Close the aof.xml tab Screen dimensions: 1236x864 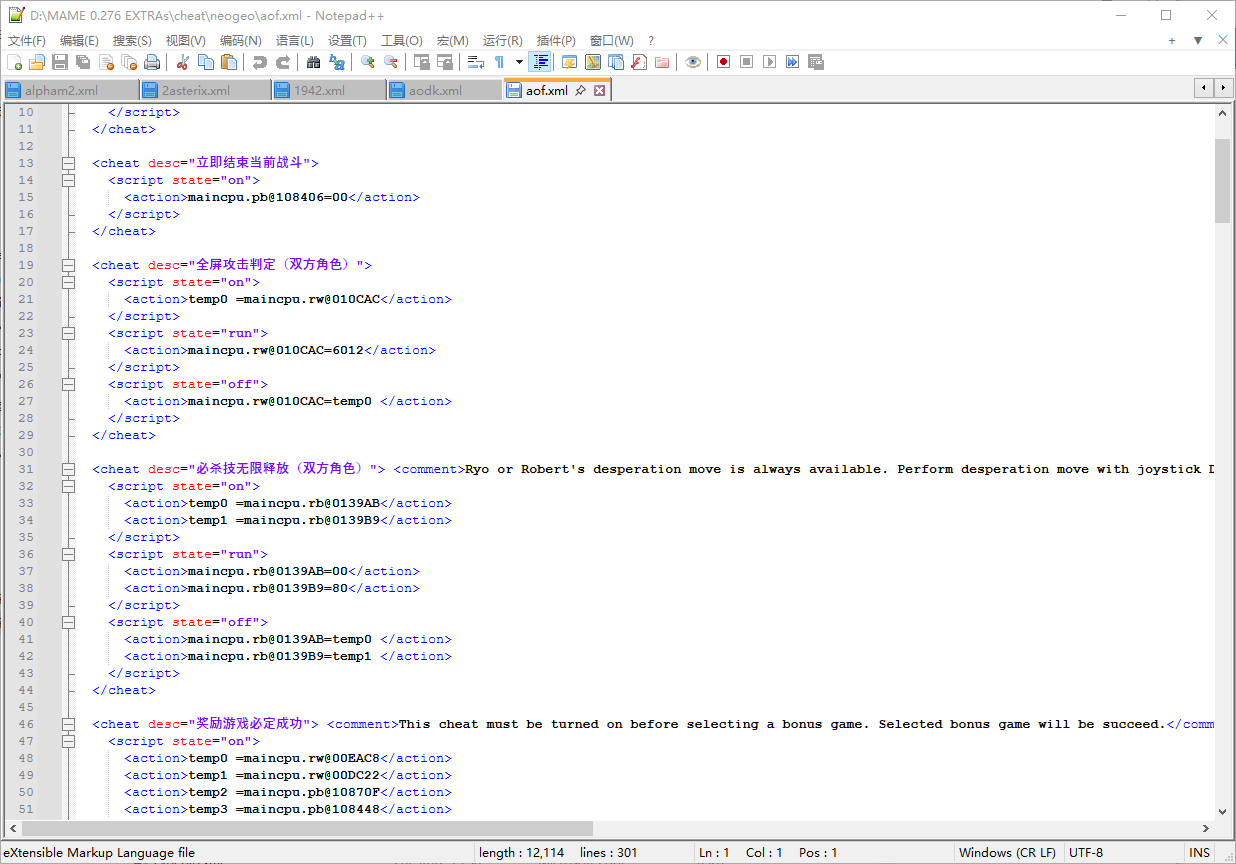(600, 90)
